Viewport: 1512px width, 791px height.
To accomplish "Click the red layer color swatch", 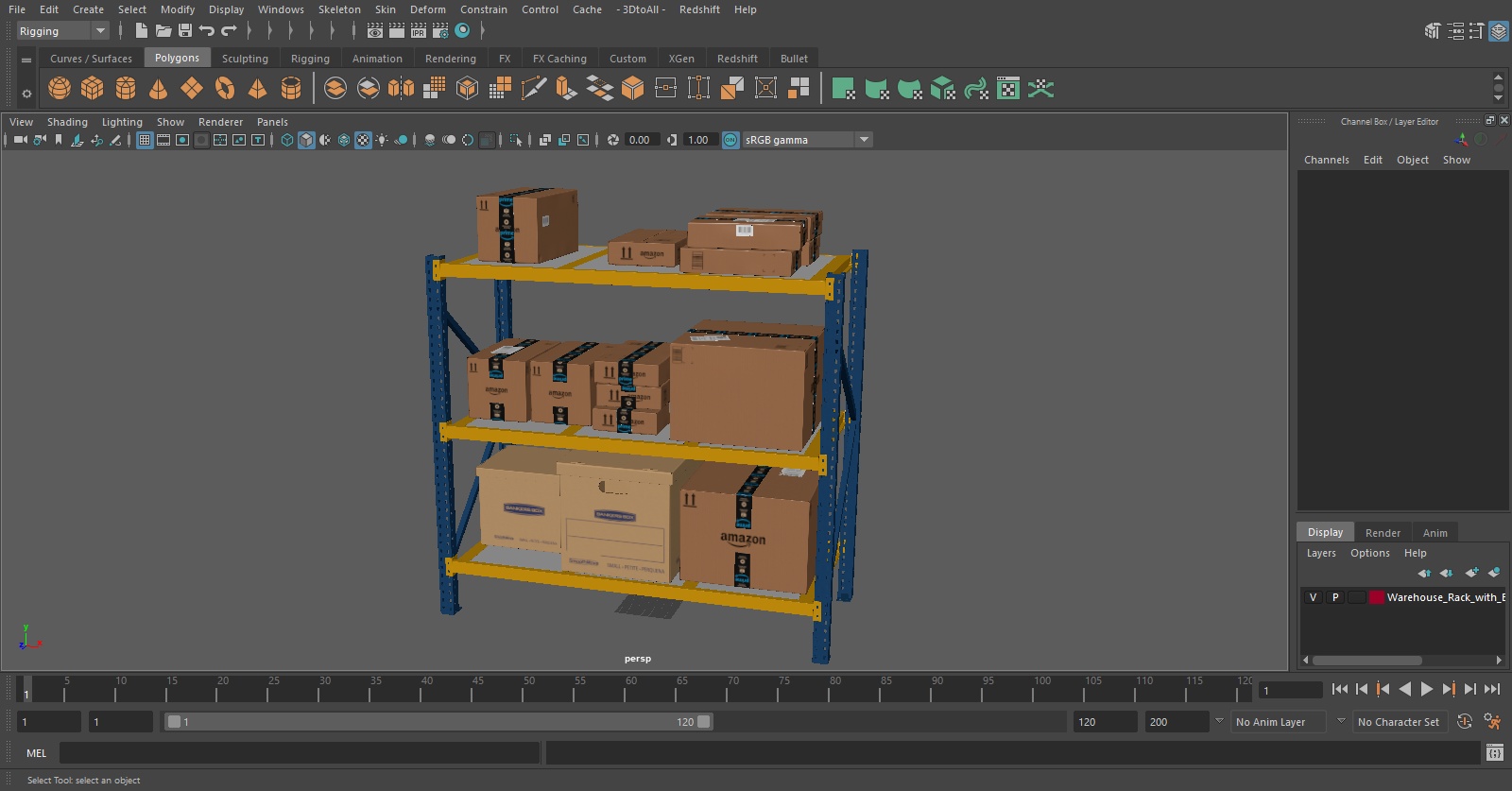I will pyautogui.click(x=1377, y=597).
